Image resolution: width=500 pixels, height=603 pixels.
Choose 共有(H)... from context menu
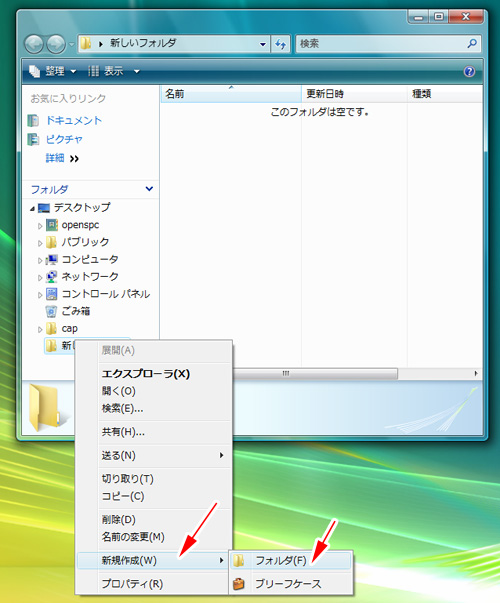click(x=153, y=432)
